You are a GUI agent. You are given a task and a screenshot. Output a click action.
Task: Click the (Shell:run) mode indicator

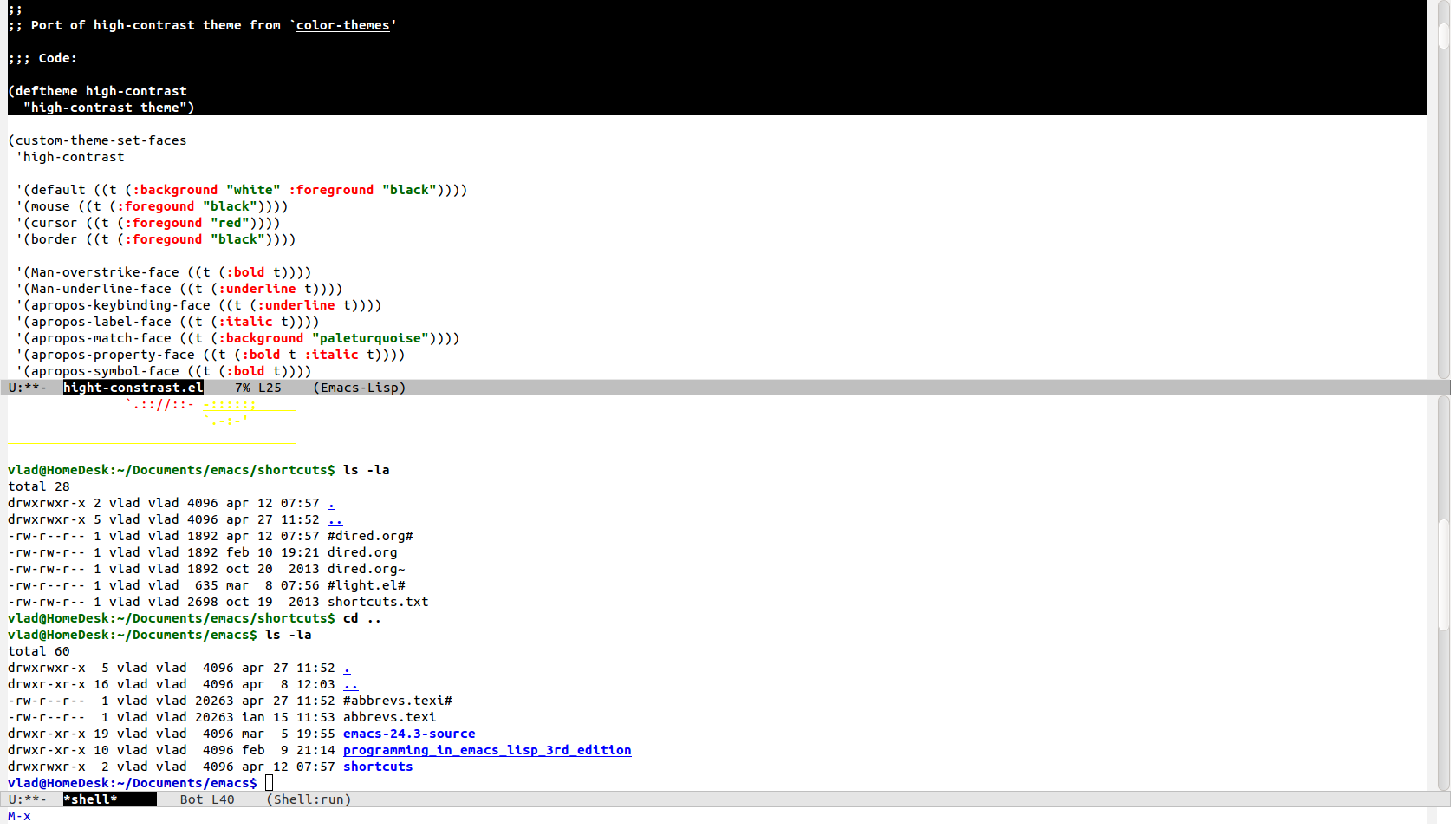click(309, 799)
